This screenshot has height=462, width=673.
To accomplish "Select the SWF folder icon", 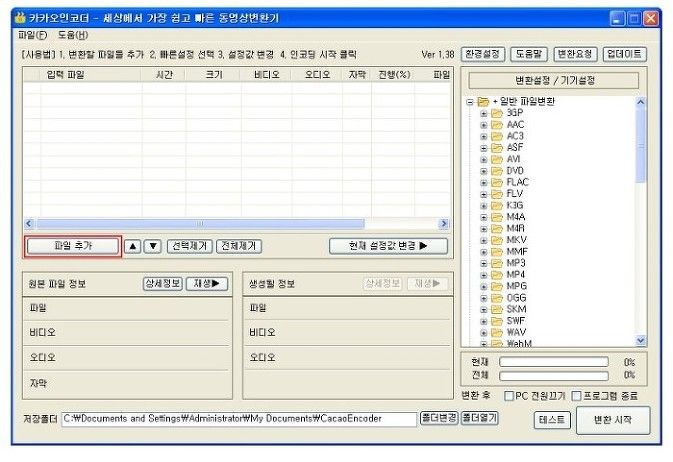I will 497,321.
